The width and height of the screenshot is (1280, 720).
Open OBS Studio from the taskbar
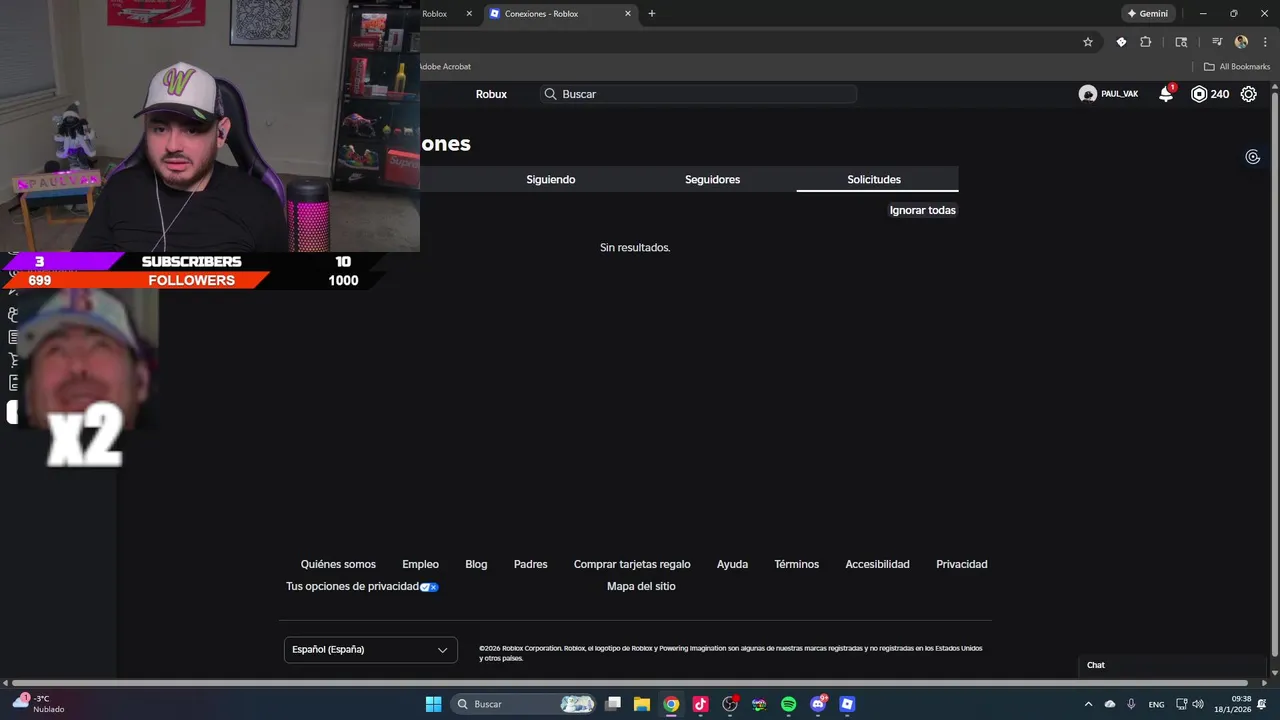pyautogui.click(x=730, y=704)
